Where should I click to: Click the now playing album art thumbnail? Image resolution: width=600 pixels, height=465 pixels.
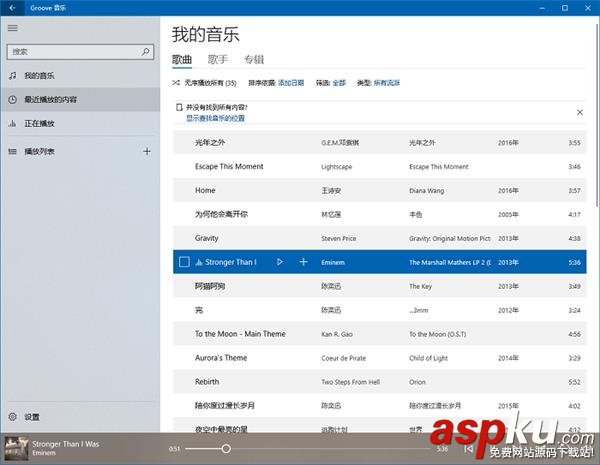pos(16,448)
